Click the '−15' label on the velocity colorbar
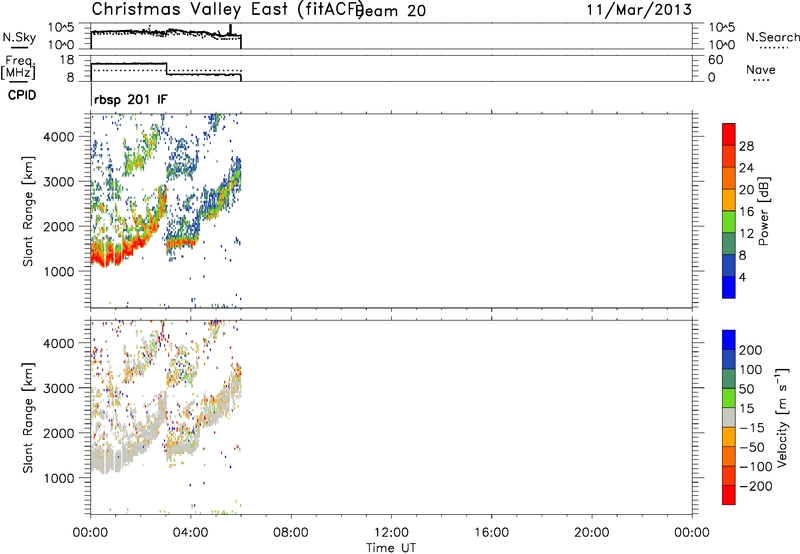The image size is (800, 554). (752, 428)
